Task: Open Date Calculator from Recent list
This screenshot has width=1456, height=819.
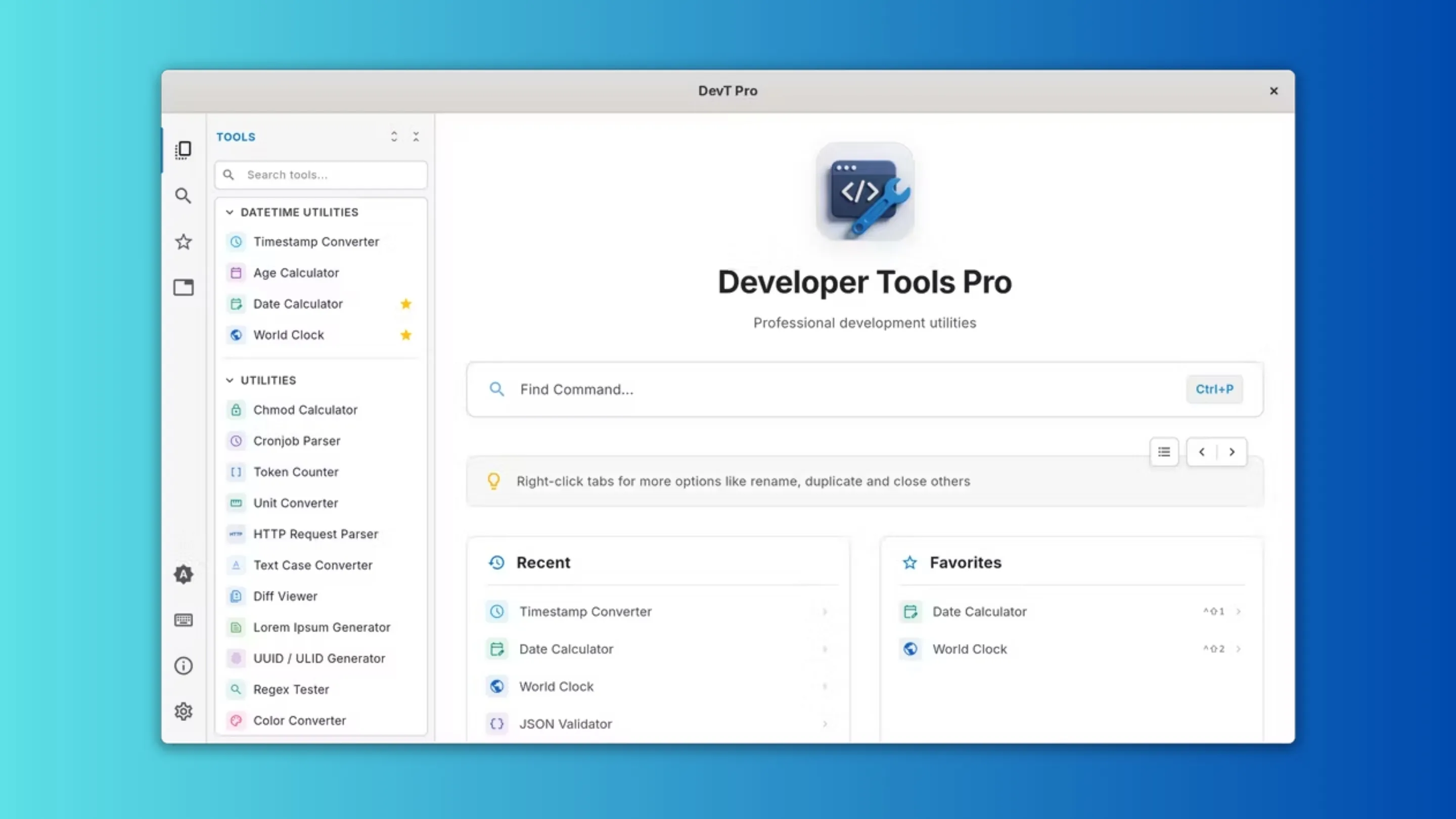Action: [659, 649]
